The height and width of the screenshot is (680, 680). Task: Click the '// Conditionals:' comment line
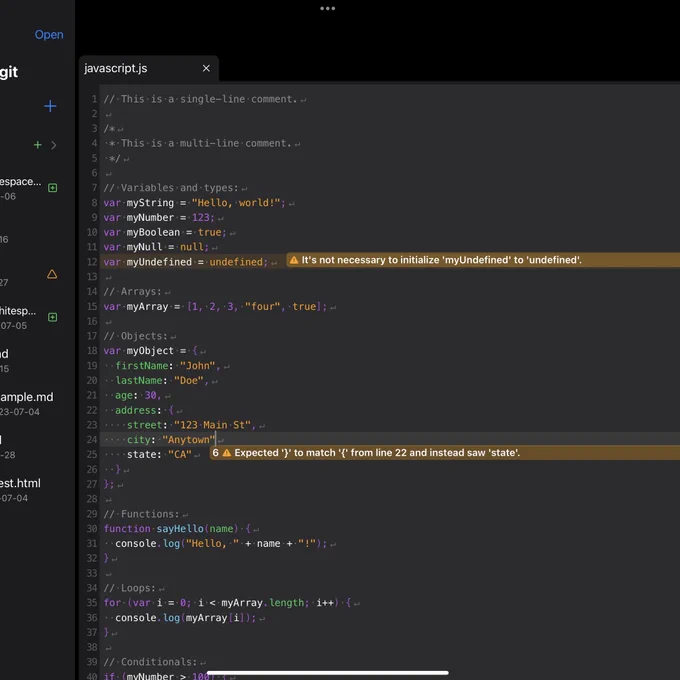(x=150, y=662)
